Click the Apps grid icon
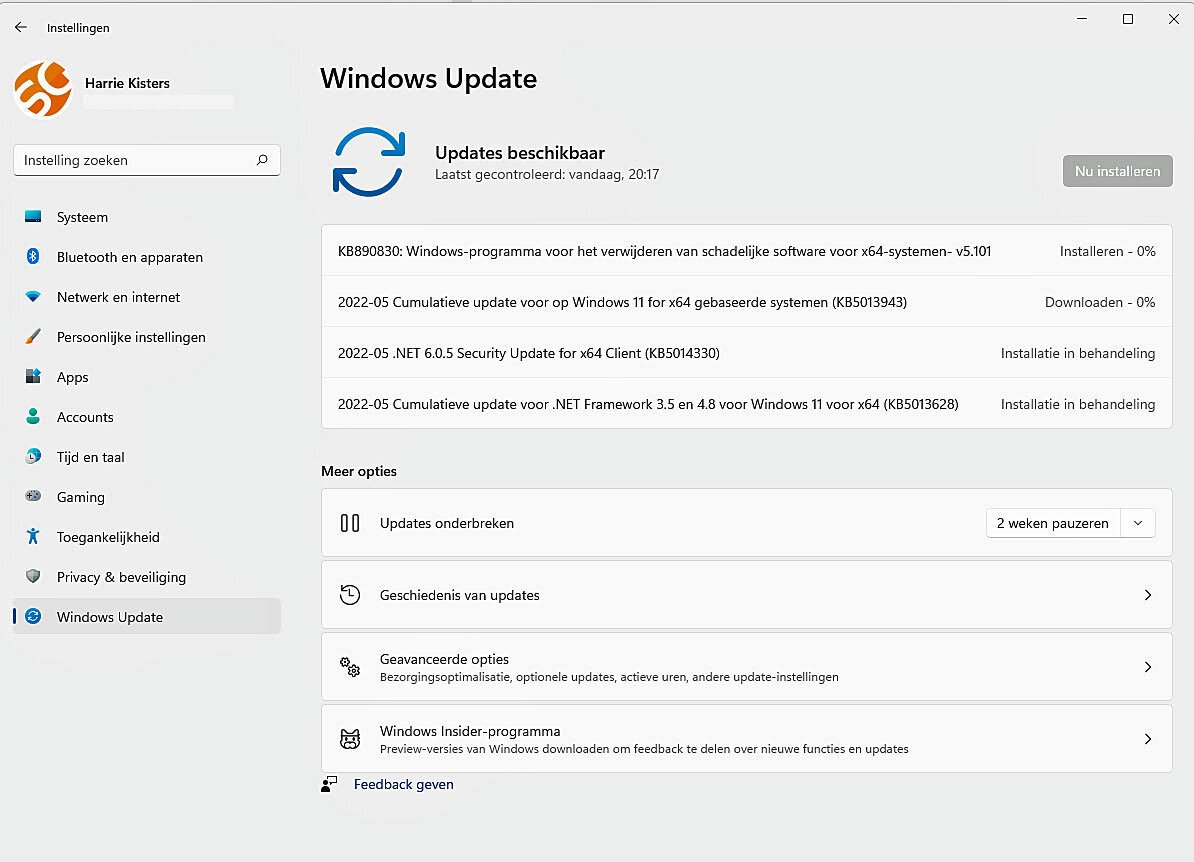This screenshot has width=1194, height=862. pos(33,376)
